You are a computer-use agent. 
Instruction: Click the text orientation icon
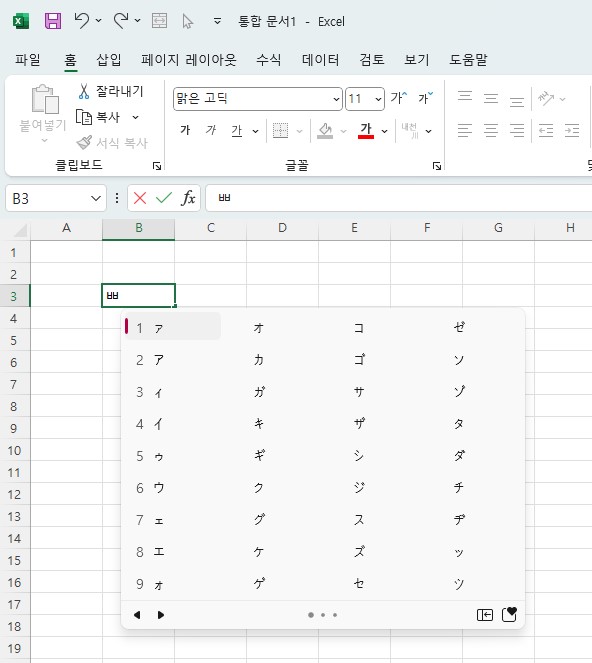pos(546,98)
